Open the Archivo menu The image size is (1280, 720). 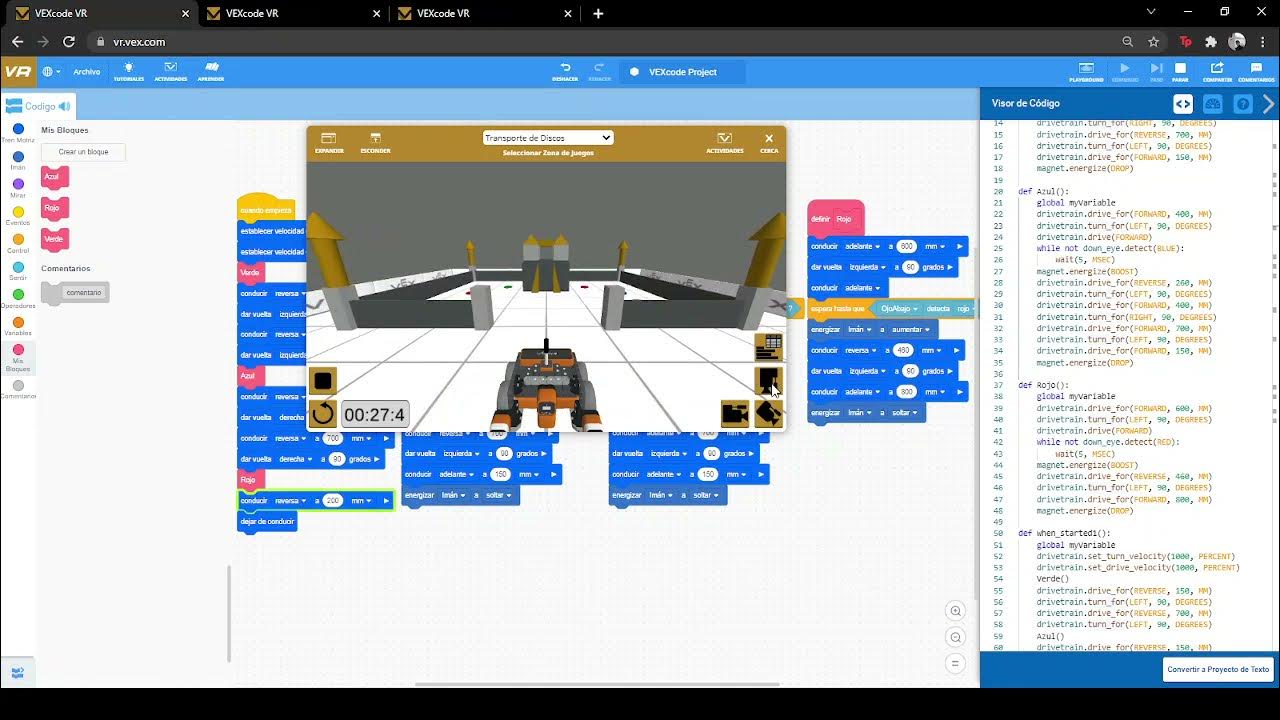(87, 72)
